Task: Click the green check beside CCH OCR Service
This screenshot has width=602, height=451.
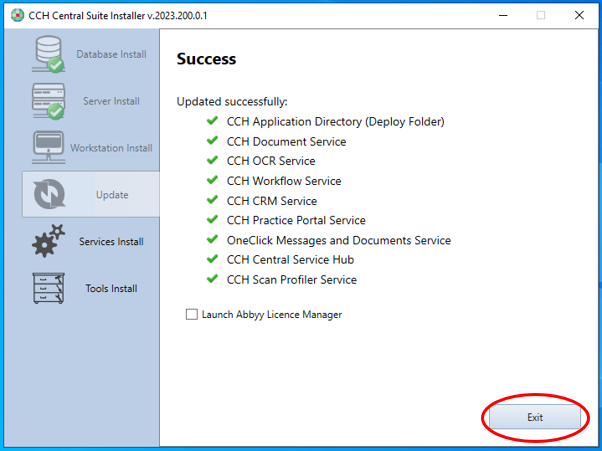Action: tap(212, 160)
